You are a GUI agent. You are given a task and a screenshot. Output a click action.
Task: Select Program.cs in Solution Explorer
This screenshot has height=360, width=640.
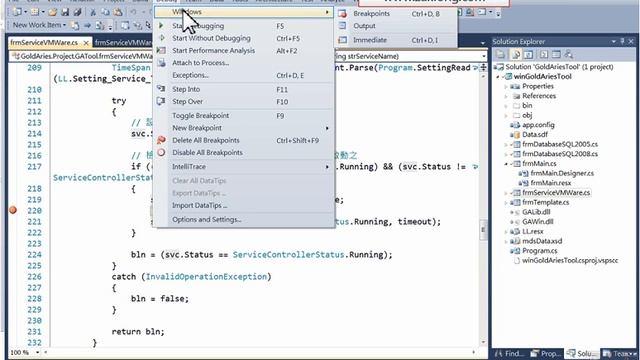point(540,251)
